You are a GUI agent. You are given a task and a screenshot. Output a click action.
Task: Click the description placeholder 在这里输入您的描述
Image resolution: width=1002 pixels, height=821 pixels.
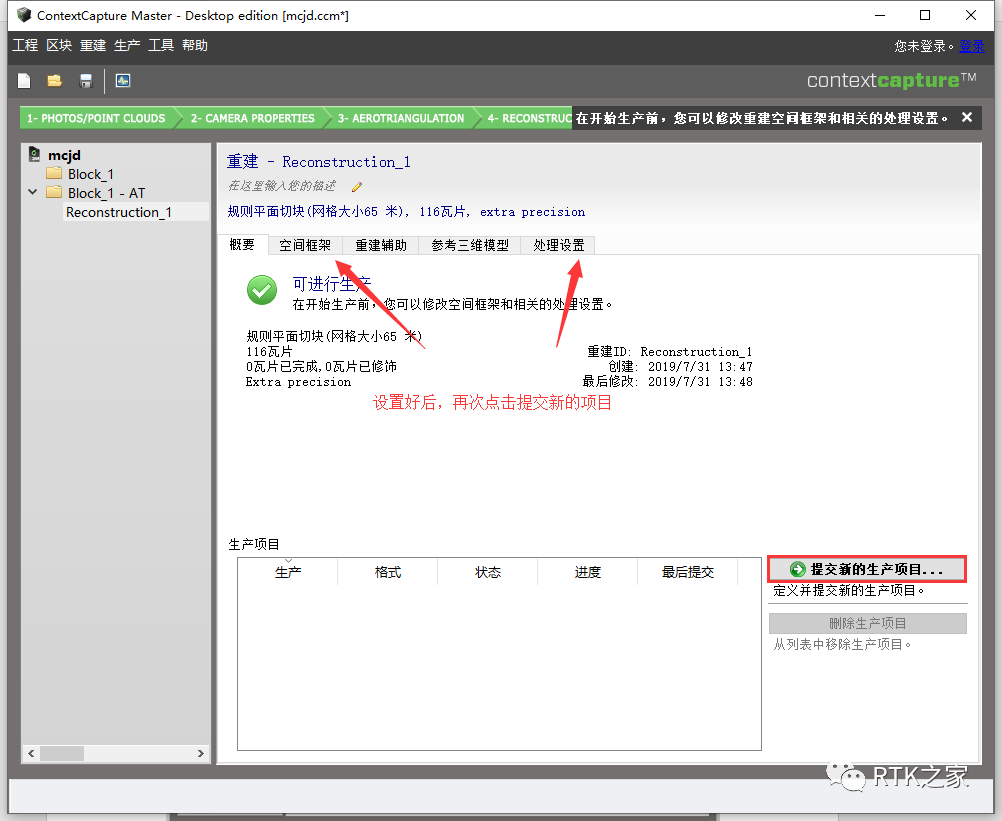(282, 186)
